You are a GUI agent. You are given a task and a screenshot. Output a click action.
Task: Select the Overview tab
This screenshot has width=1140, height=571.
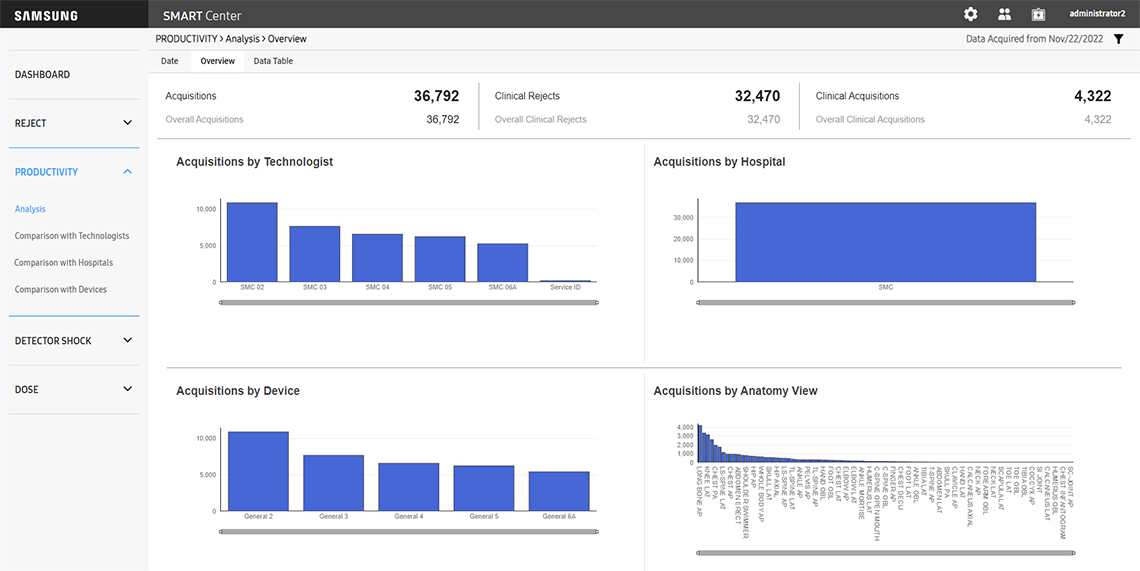coord(217,61)
